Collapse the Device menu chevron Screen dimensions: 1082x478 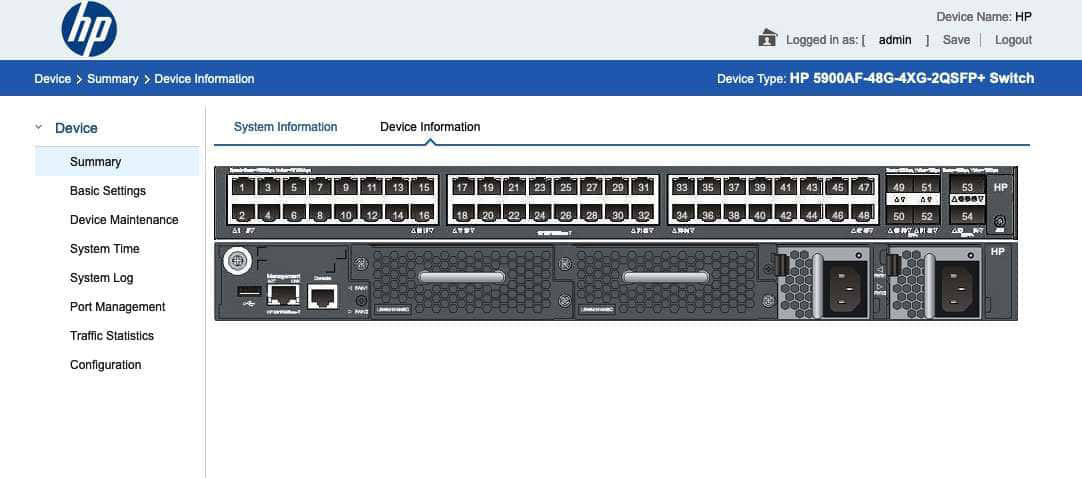[x=39, y=128]
